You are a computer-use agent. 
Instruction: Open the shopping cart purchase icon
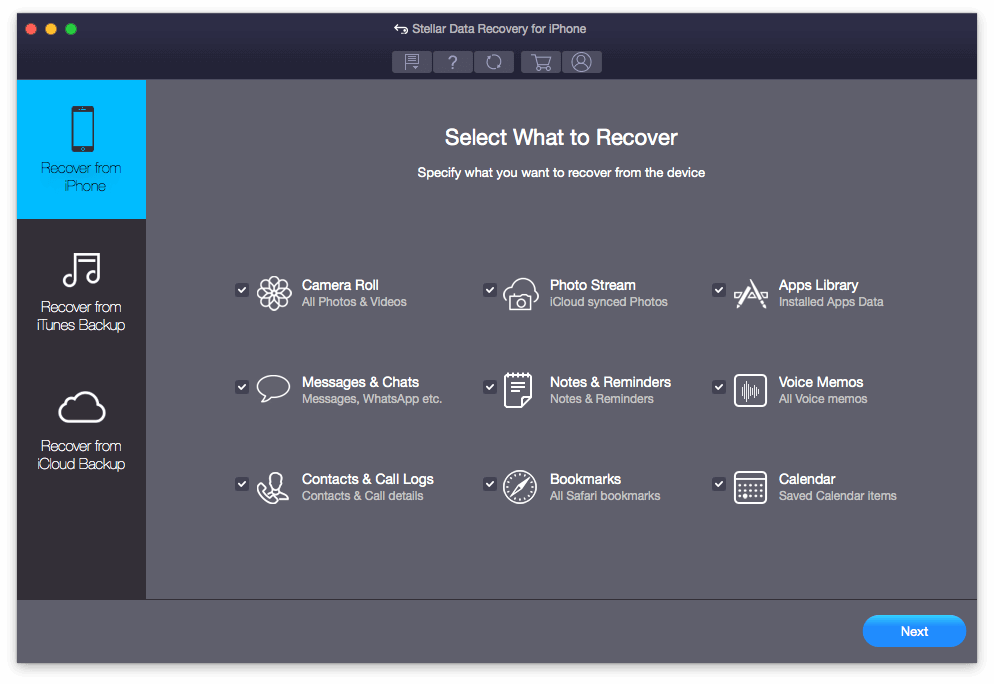(541, 62)
